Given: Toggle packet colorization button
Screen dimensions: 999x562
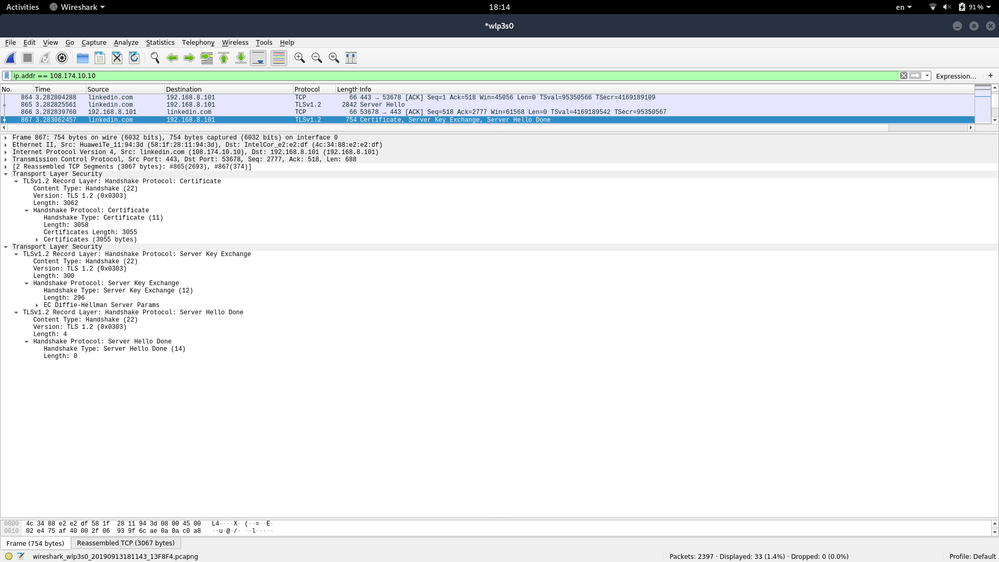Looking at the screenshot, I should point(279,58).
